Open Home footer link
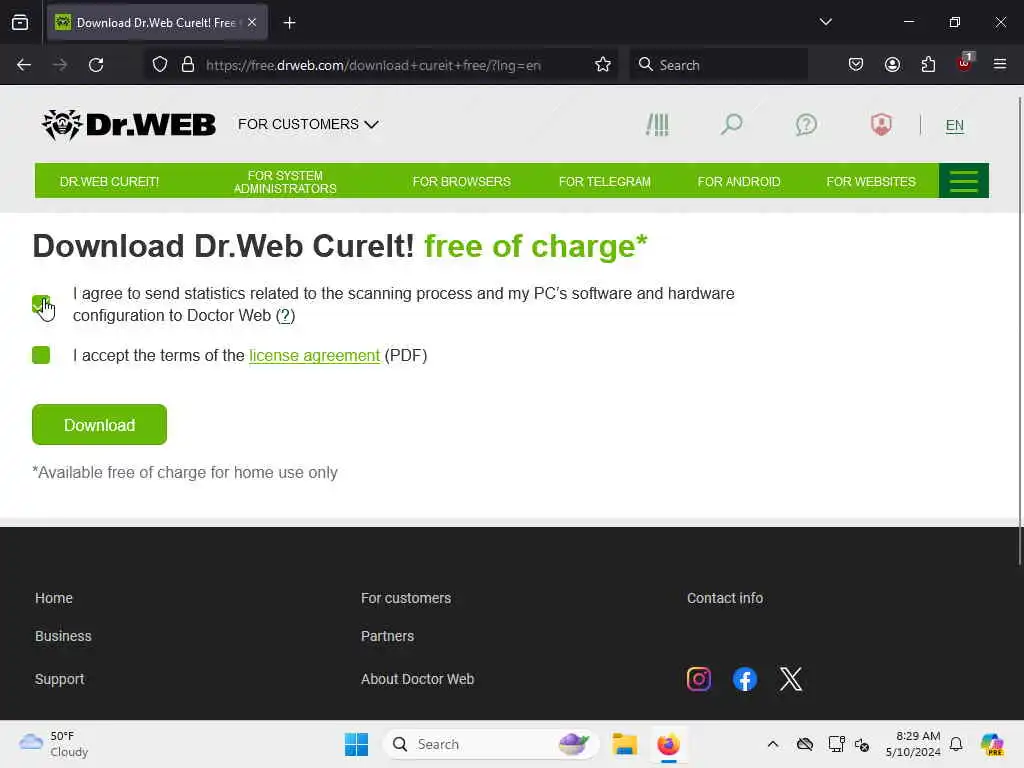 54,598
